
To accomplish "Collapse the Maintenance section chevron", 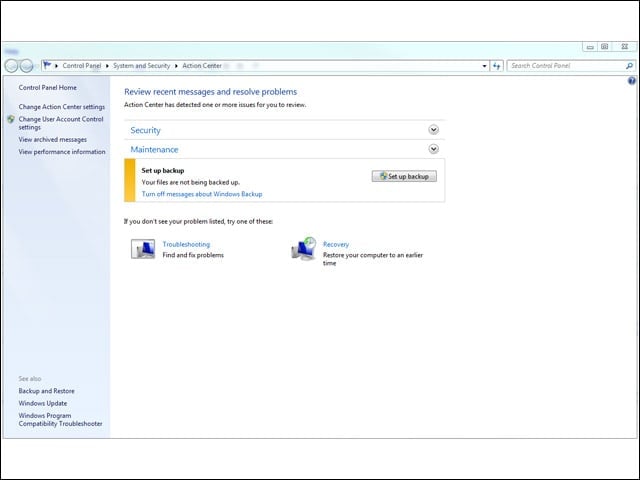I will coord(433,149).
